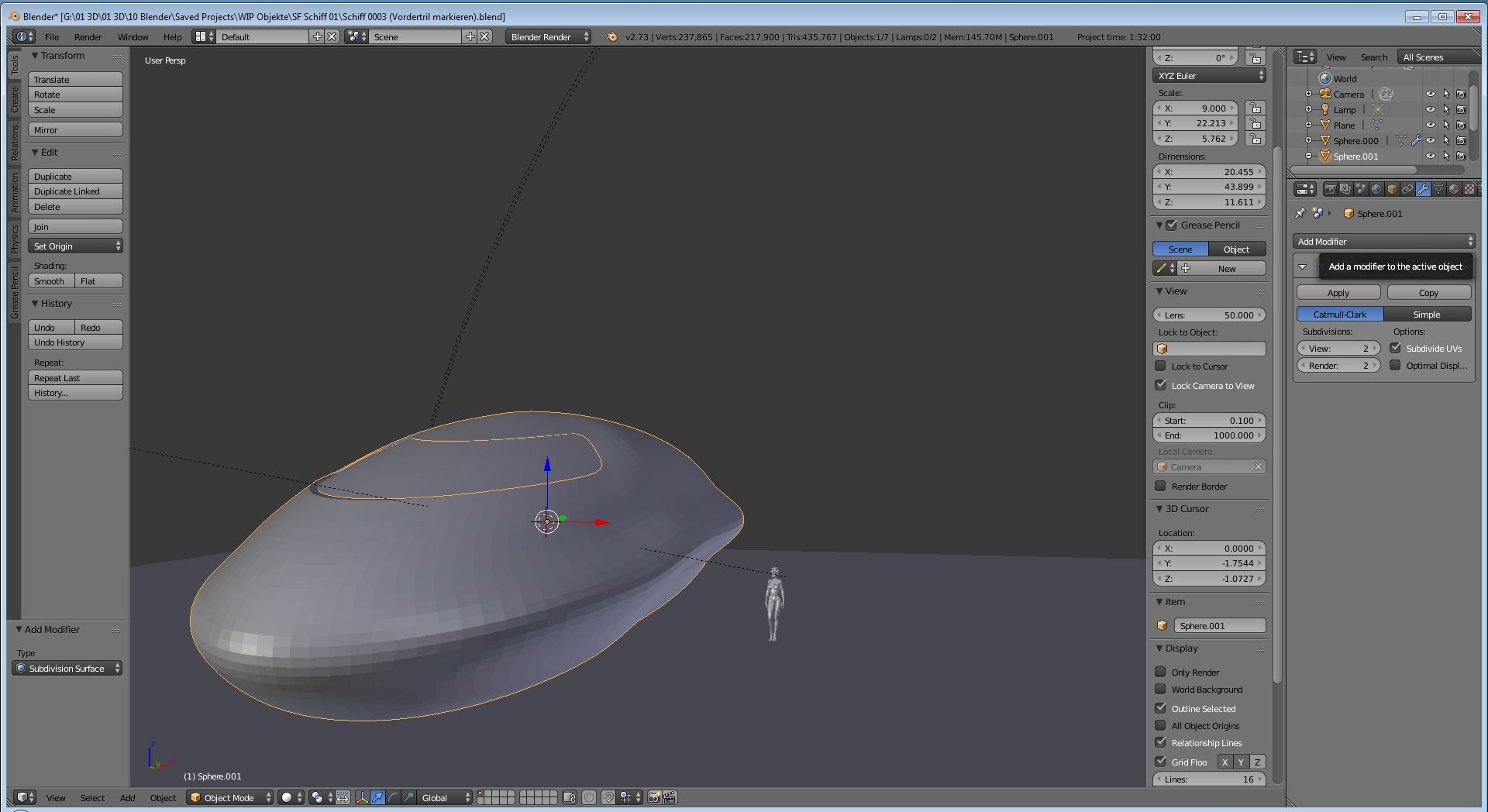Image resolution: width=1488 pixels, height=812 pixels.
Task: Check the Only Render display option
Action: coord(1160,673)
